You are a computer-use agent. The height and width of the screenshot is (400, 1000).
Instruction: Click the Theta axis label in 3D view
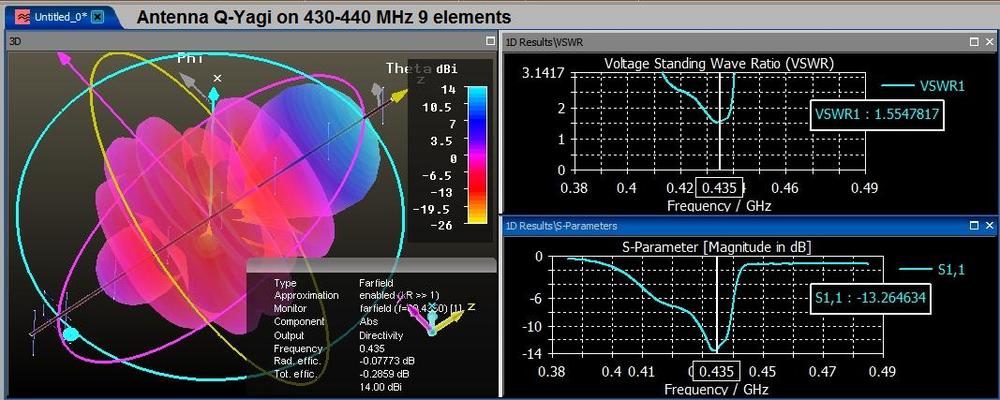click(408, 68)
